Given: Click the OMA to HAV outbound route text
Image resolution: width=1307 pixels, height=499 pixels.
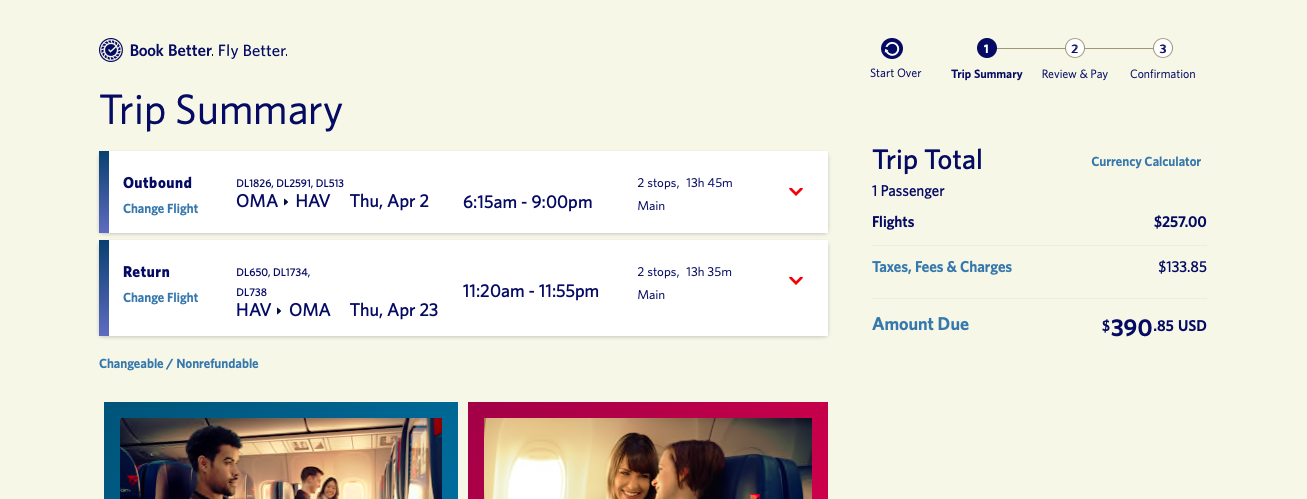Looking at the screenshot, I should pos(283,201).
